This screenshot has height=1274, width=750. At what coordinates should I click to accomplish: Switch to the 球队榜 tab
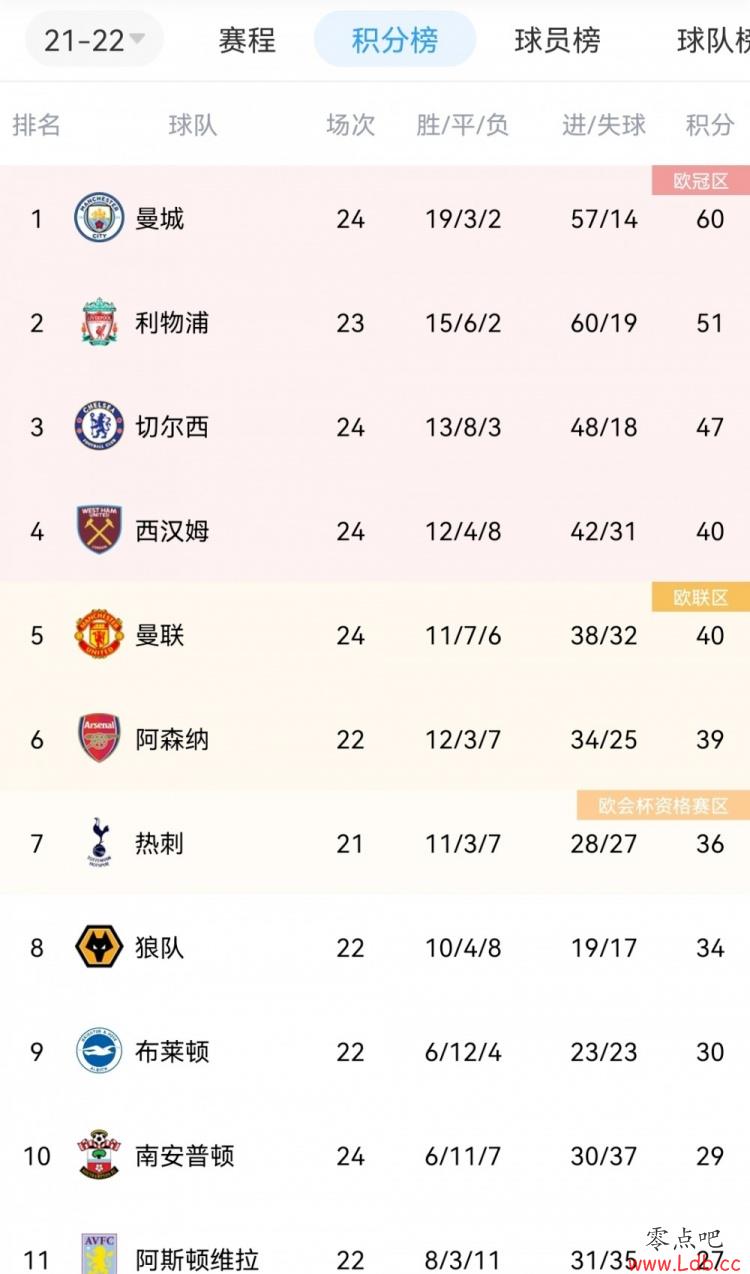point(713,40)
